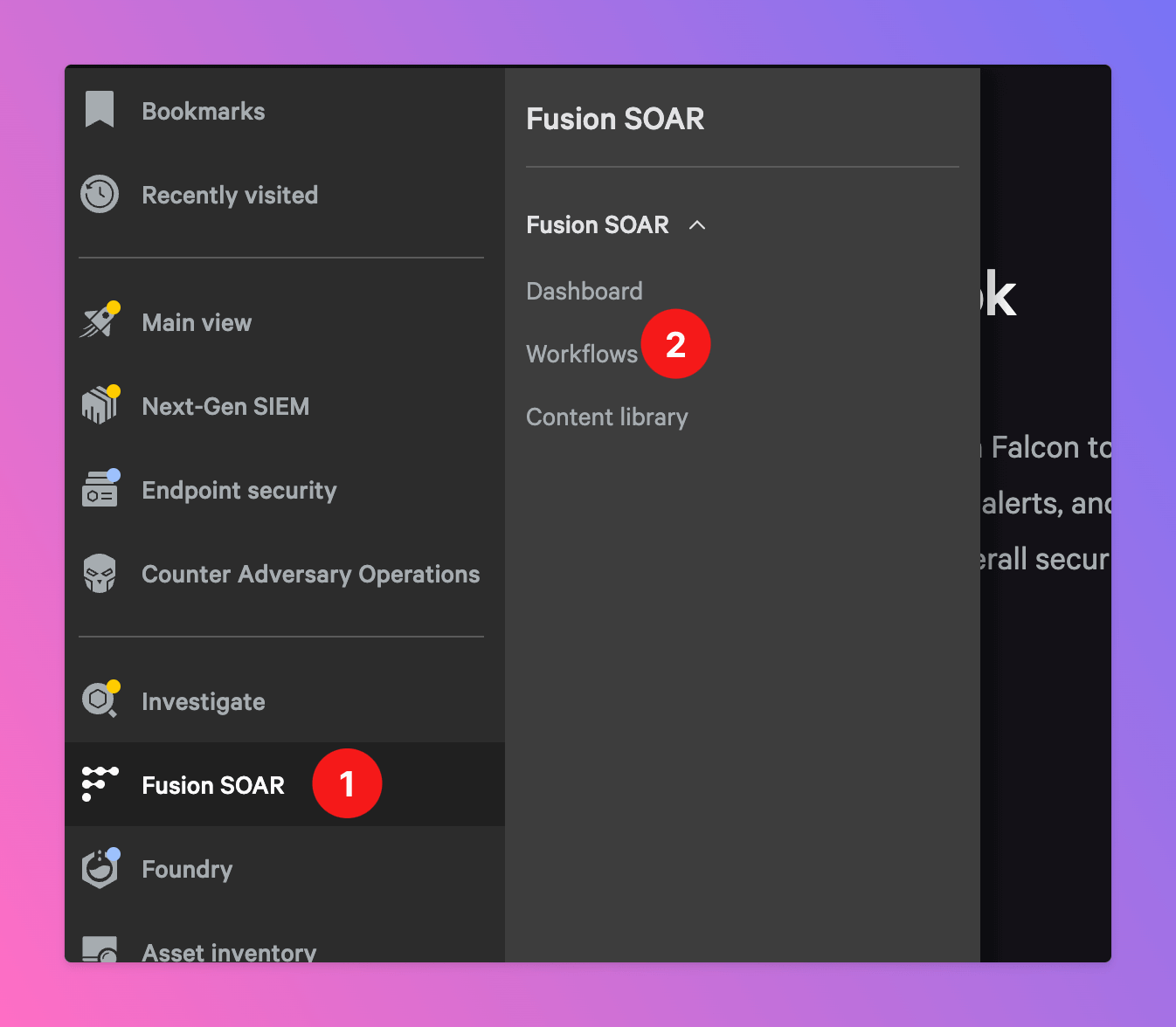Image resolution: width=1176 pixels, height=1027 pixels.
Task: Click the Main view rocket icon
Action: [100, 321]
